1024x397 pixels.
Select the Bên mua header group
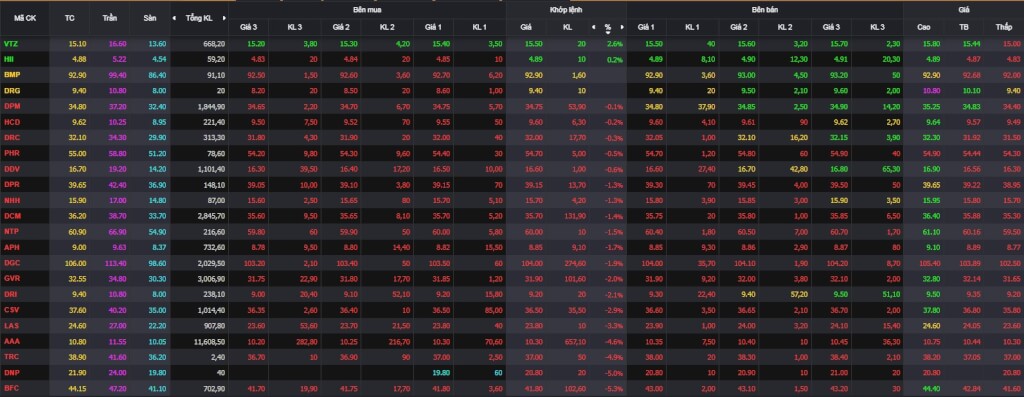368,10
